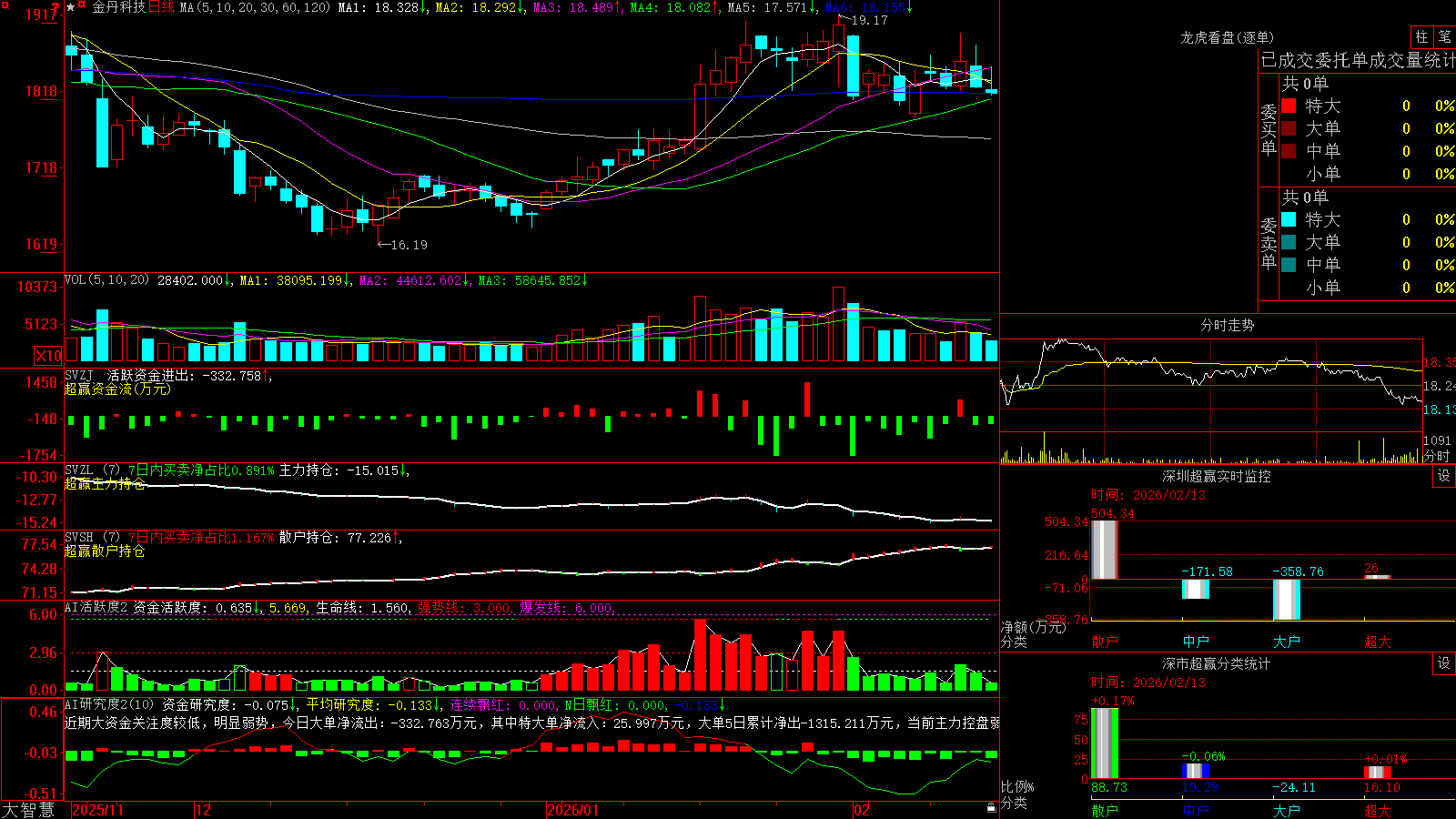Select the 已成交委托单成交量统计 tab
The image size is (1456, 819).
[x=1358, y=61]
